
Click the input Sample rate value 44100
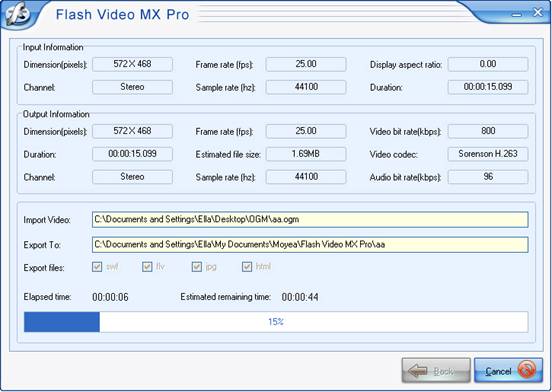click(x=306, y=87)
